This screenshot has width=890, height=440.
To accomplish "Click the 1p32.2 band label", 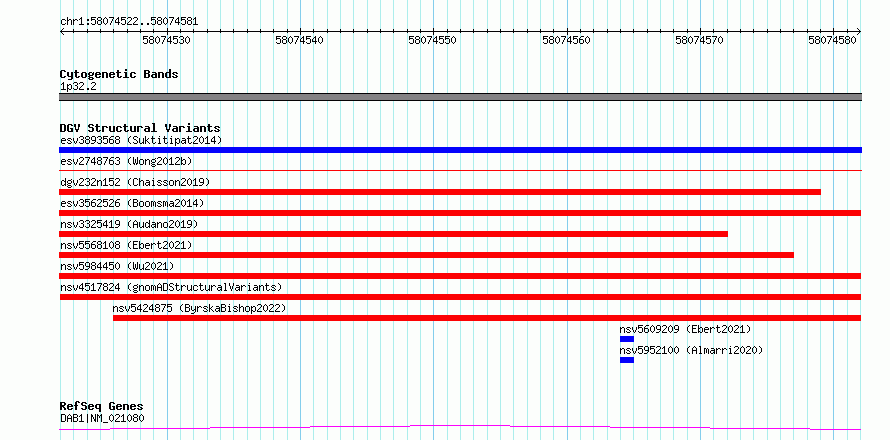I will [77, 87].
